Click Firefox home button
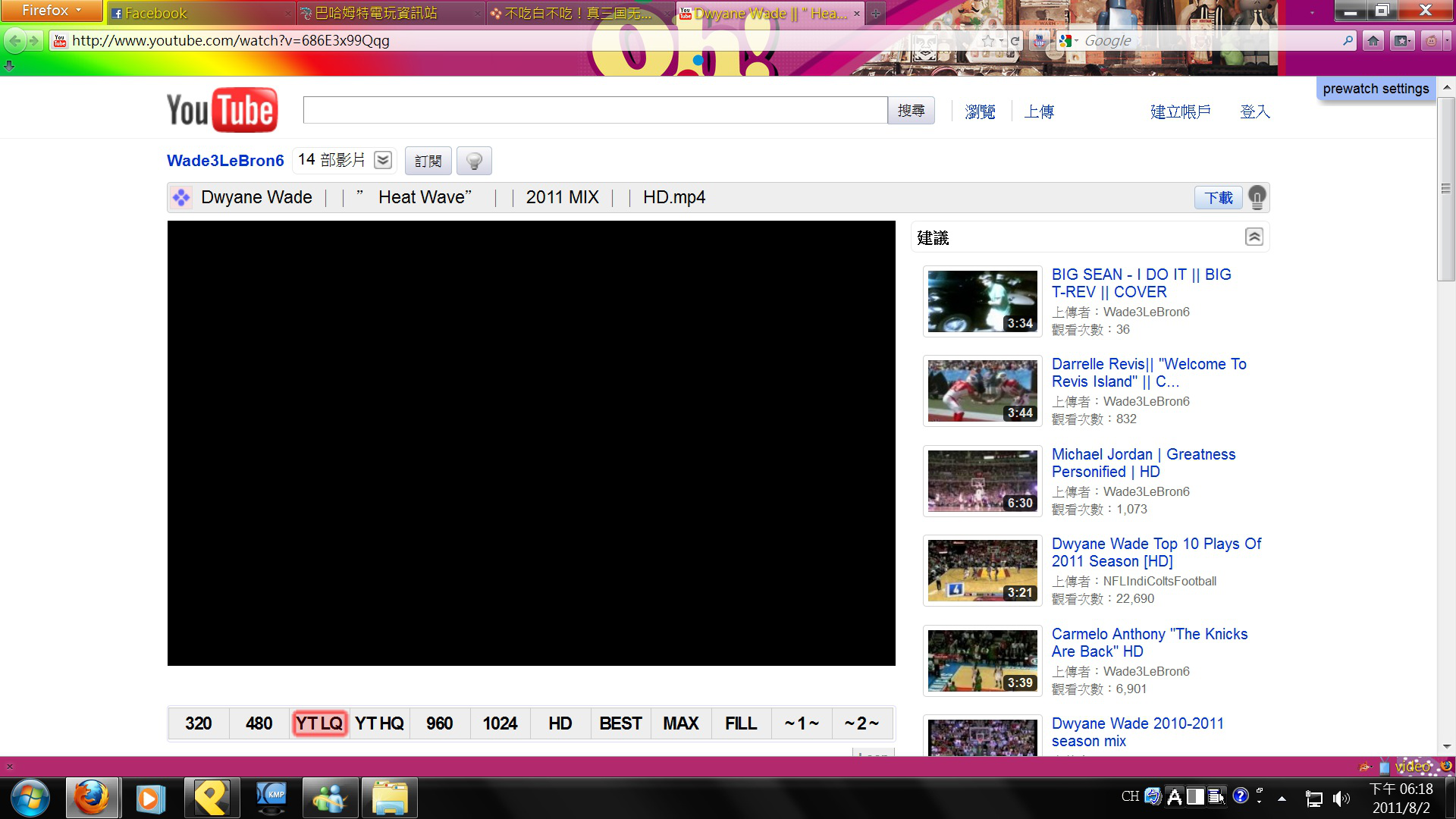 point(1373,41)
